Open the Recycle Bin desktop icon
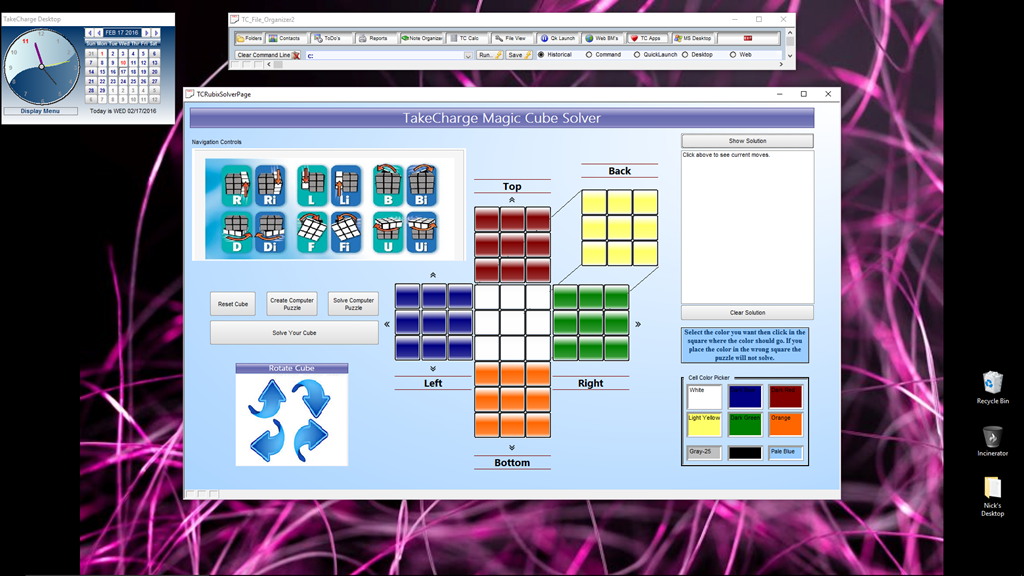1024x576 pixels. 992,387
